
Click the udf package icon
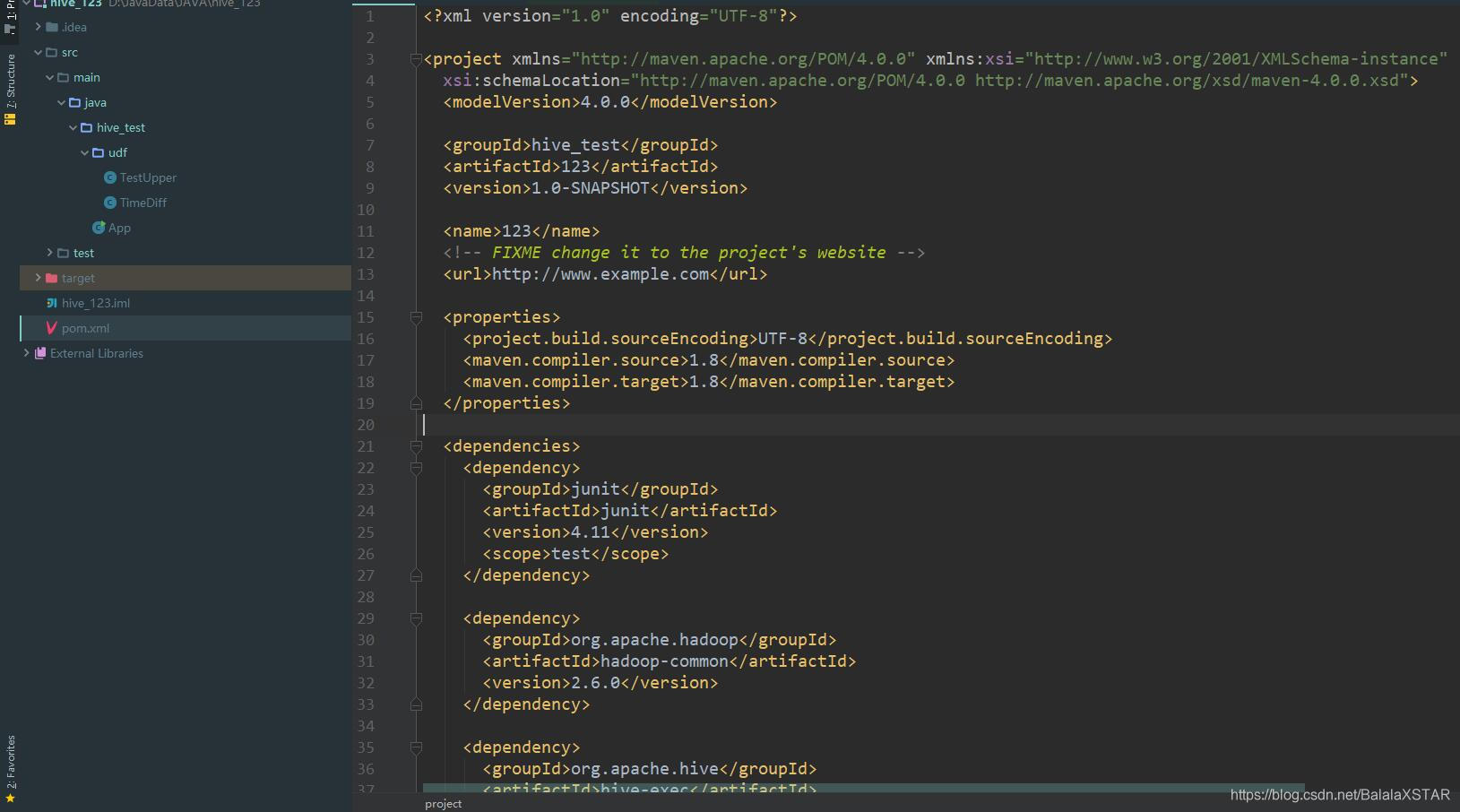coord(99,152)
